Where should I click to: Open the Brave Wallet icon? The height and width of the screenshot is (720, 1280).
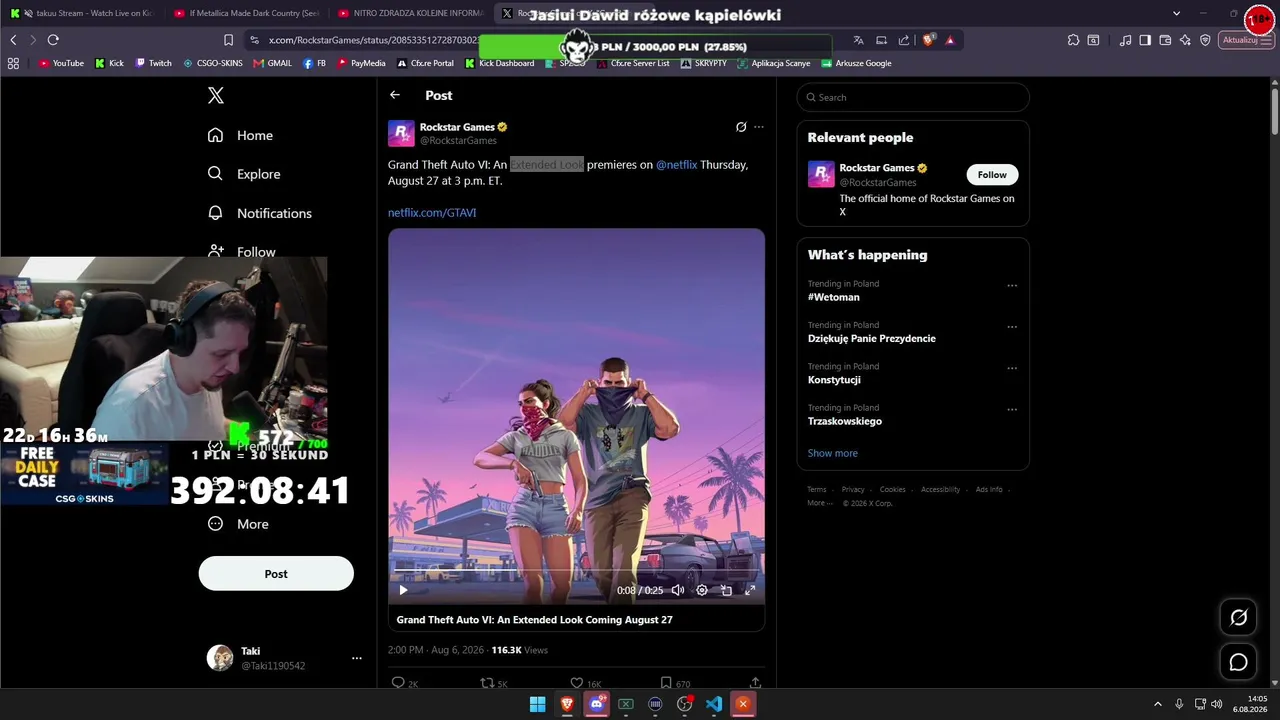[x=1165, y=40]
